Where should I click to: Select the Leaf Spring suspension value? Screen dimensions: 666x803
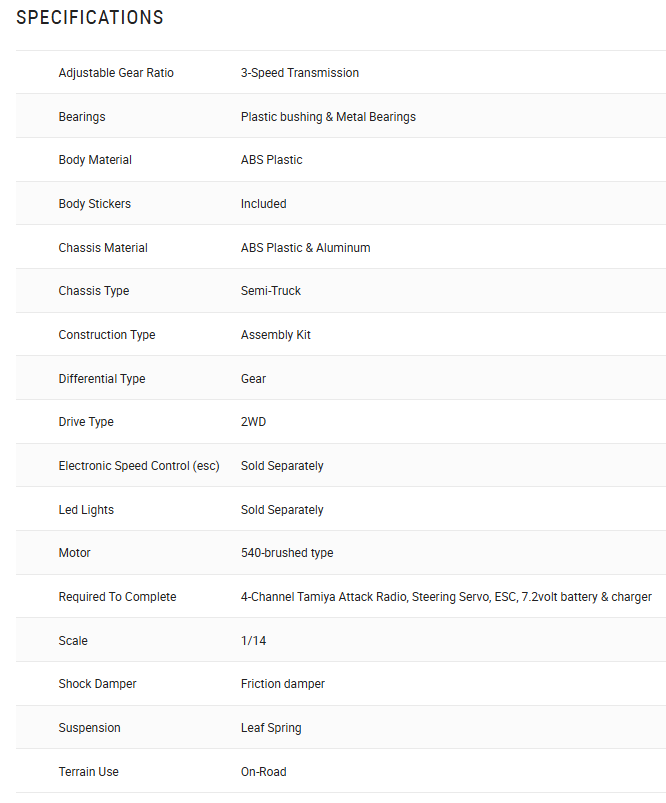[x=271, y=728]
